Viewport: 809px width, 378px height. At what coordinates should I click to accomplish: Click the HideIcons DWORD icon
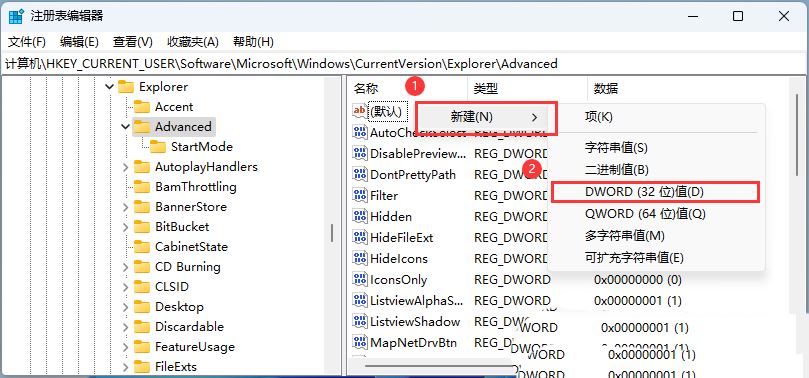tap(360, 258)
